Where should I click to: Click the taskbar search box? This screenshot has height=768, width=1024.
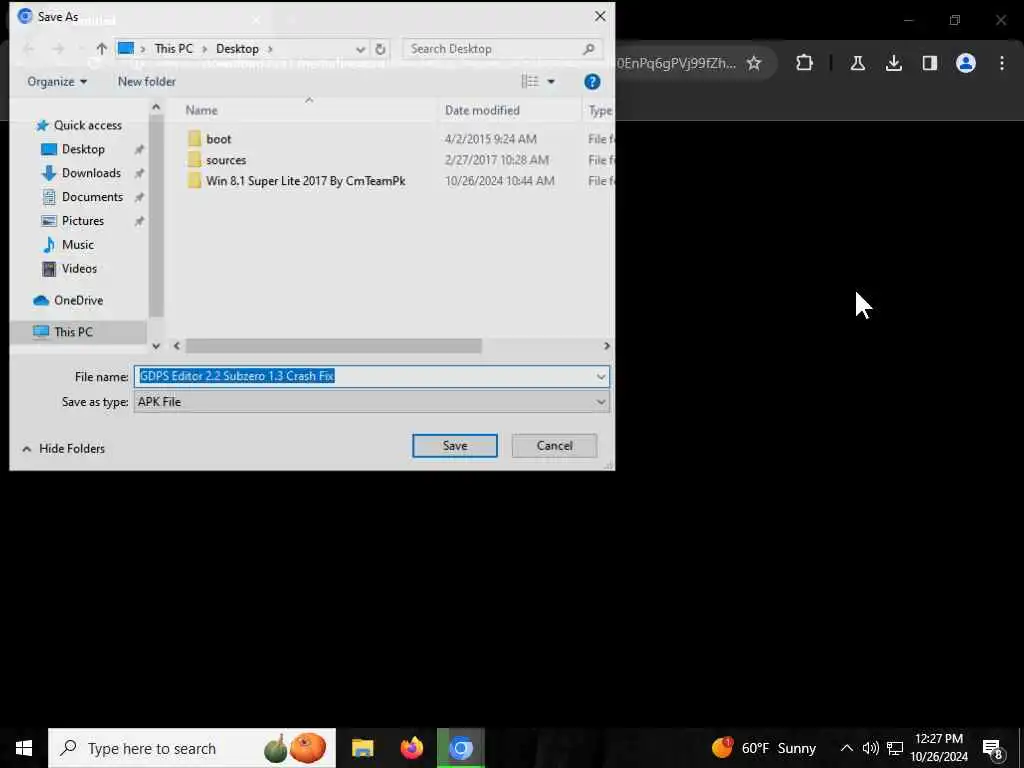click(x=192, y=748)
